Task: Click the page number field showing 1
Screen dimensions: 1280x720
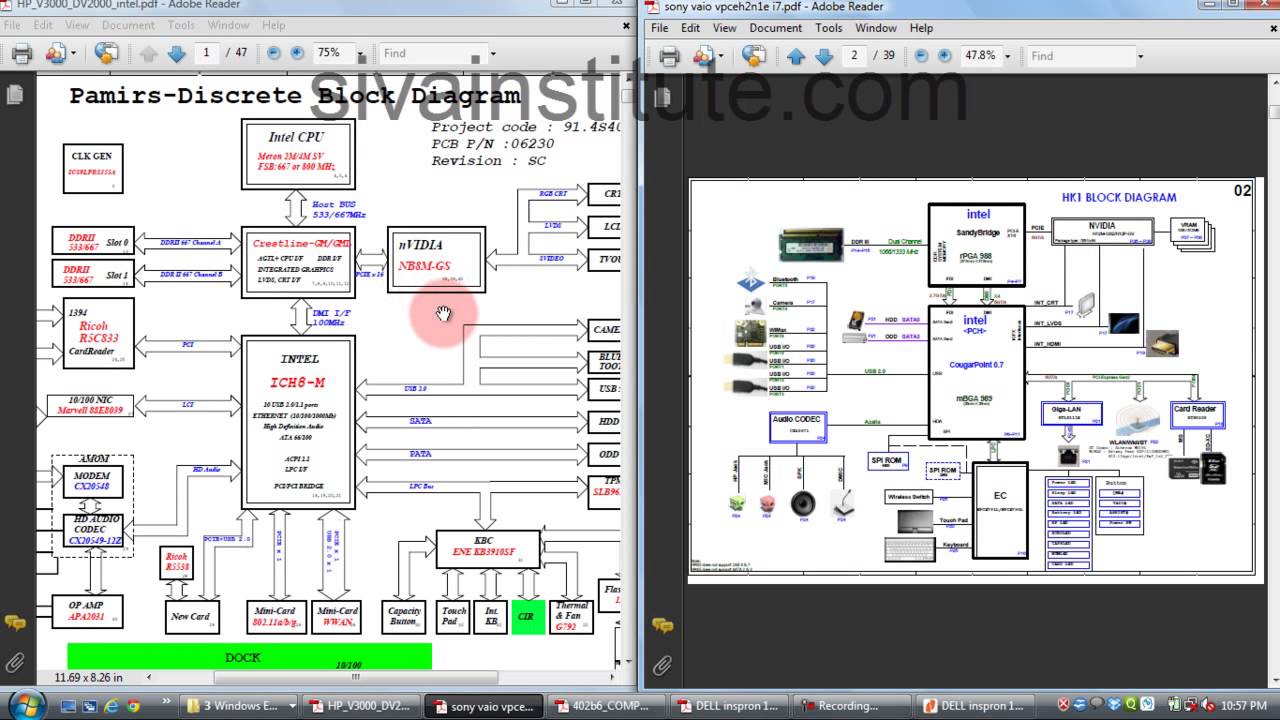Action: click(207, 53)
